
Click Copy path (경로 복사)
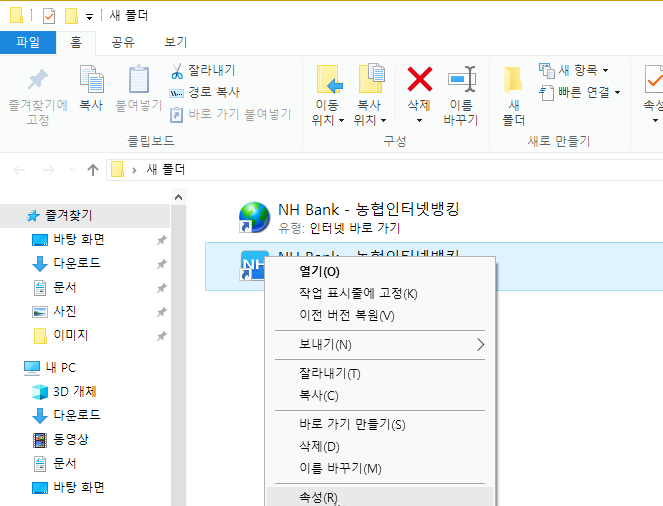[205, 92]
